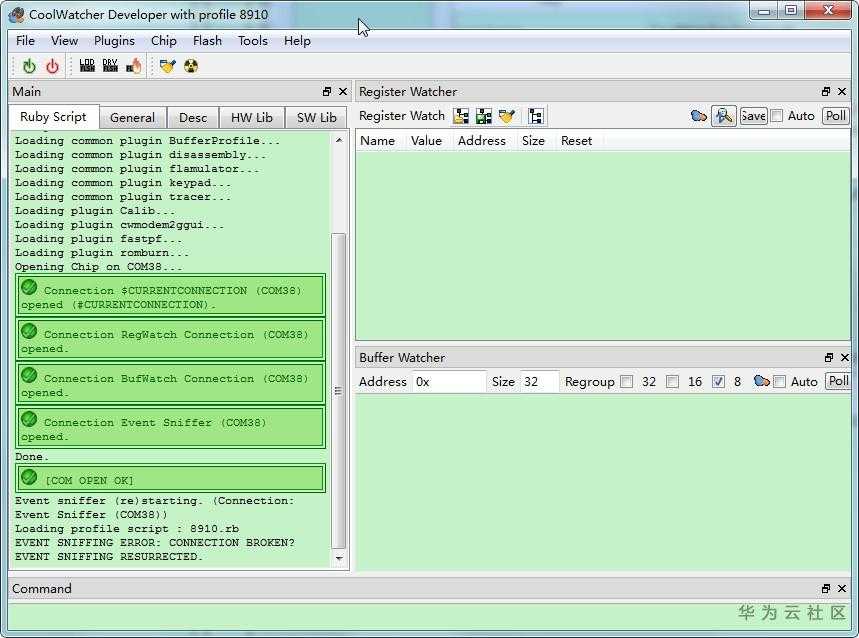The width and height of the screenshot is (859, 638).
Task: Click the LOD FLSH toolbar icon
Action: [87, 66]
